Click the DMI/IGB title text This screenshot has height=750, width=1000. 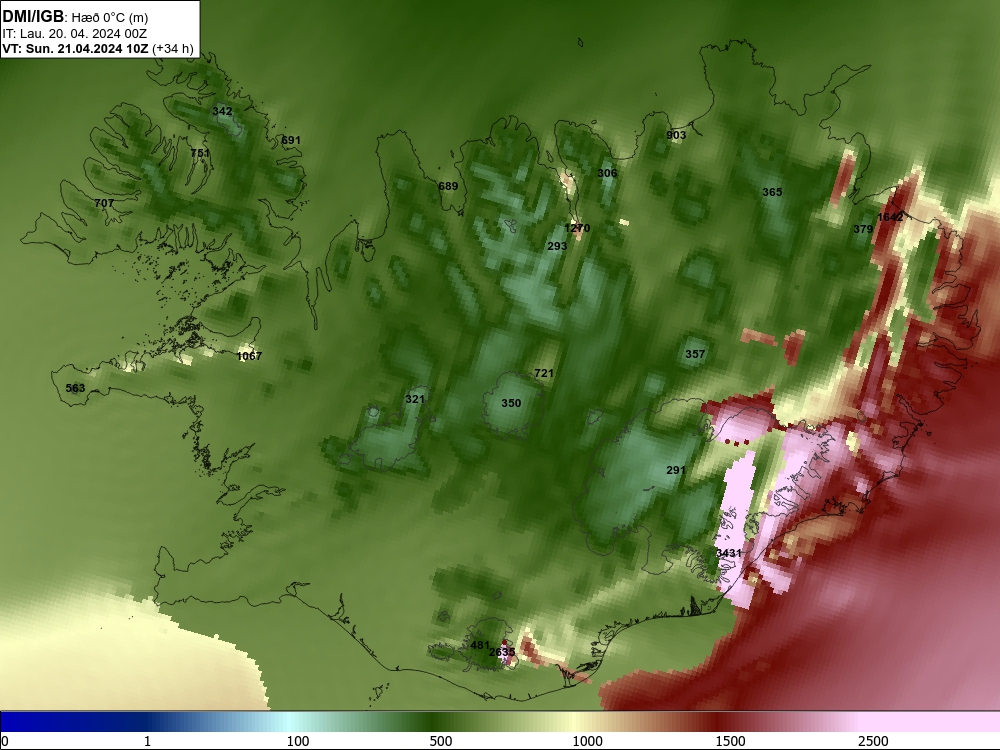[x=33, y=17]
